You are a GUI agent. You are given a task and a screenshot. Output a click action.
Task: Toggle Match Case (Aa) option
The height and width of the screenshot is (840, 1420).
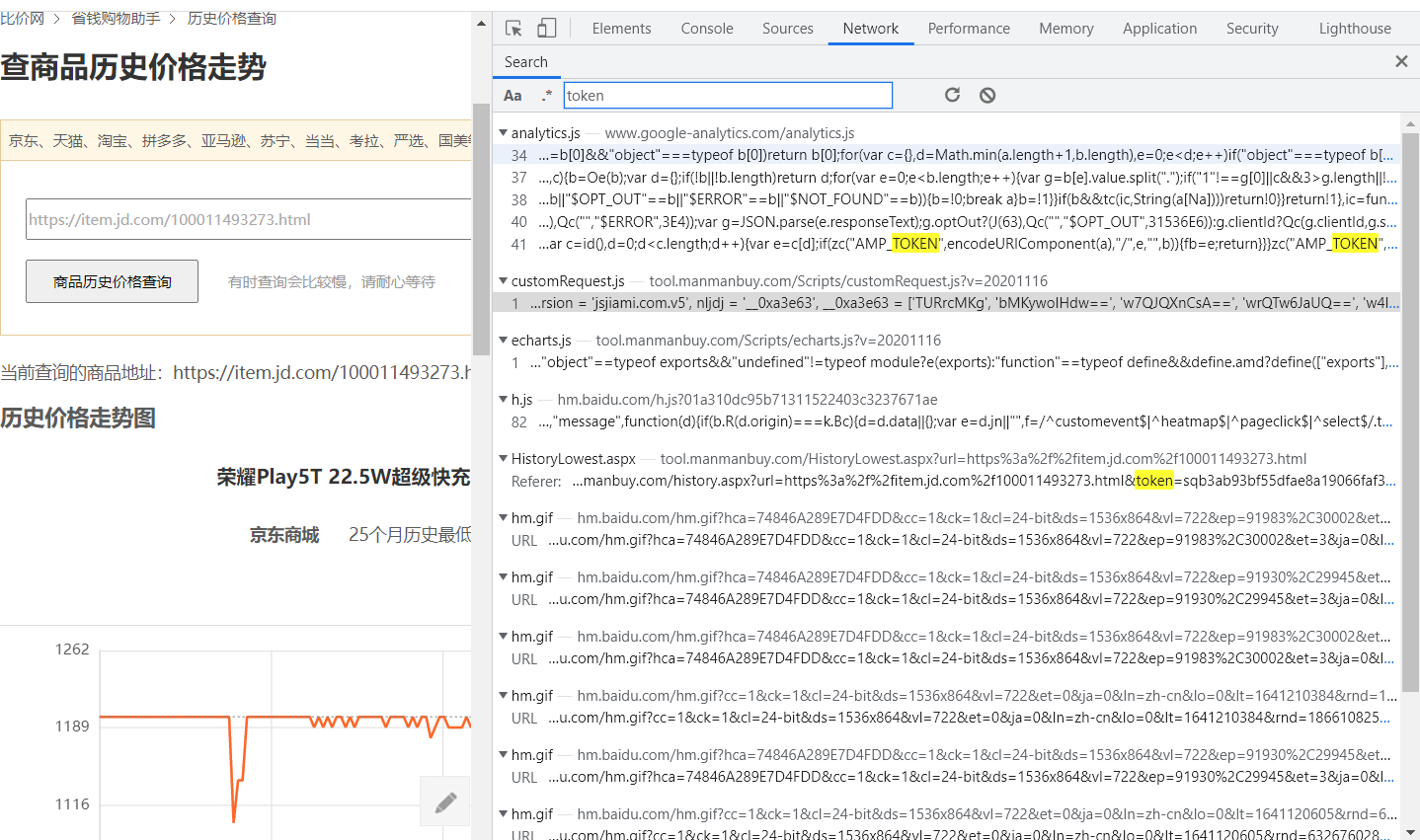[513, 96]
